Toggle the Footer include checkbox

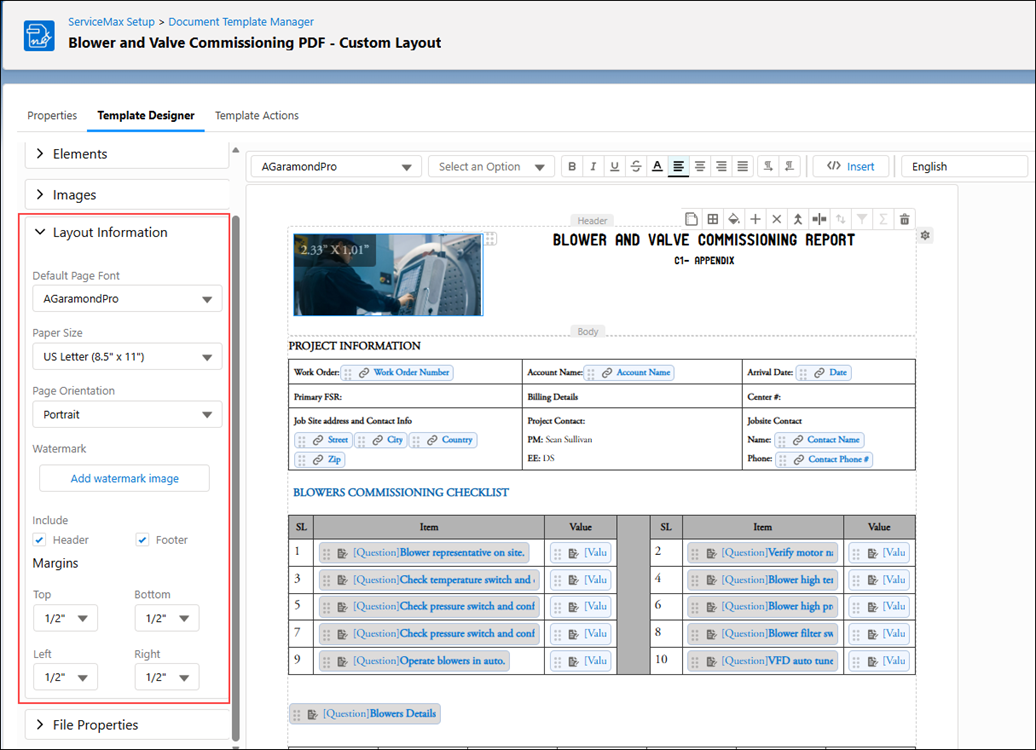point(142,540)
